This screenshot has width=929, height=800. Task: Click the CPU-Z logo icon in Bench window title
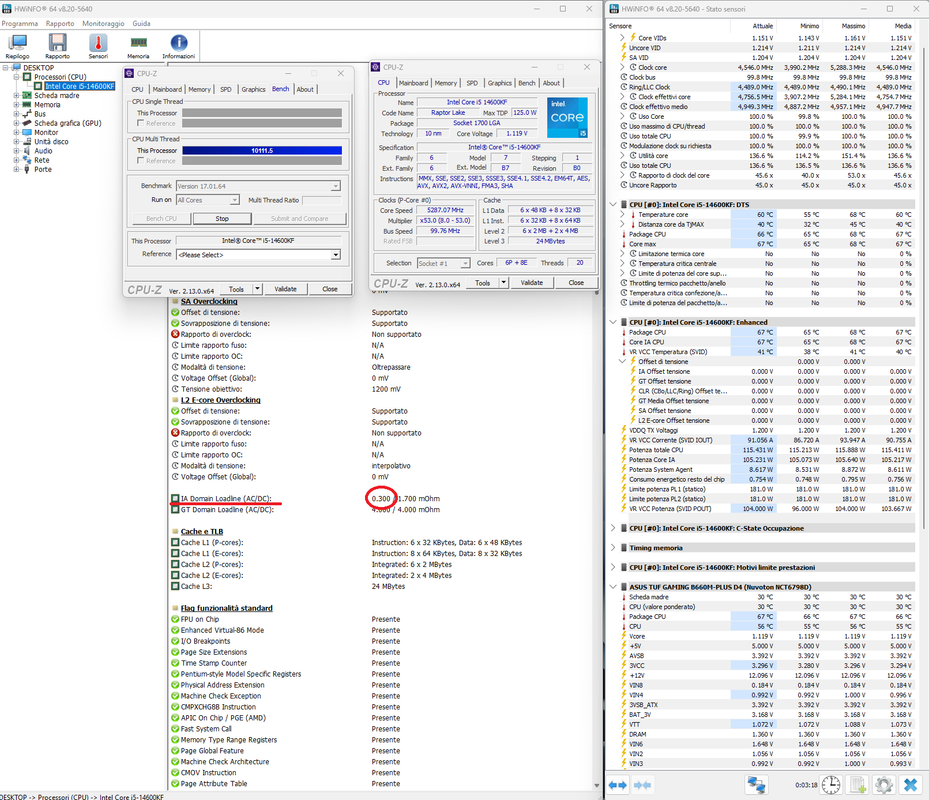(129, 73)
